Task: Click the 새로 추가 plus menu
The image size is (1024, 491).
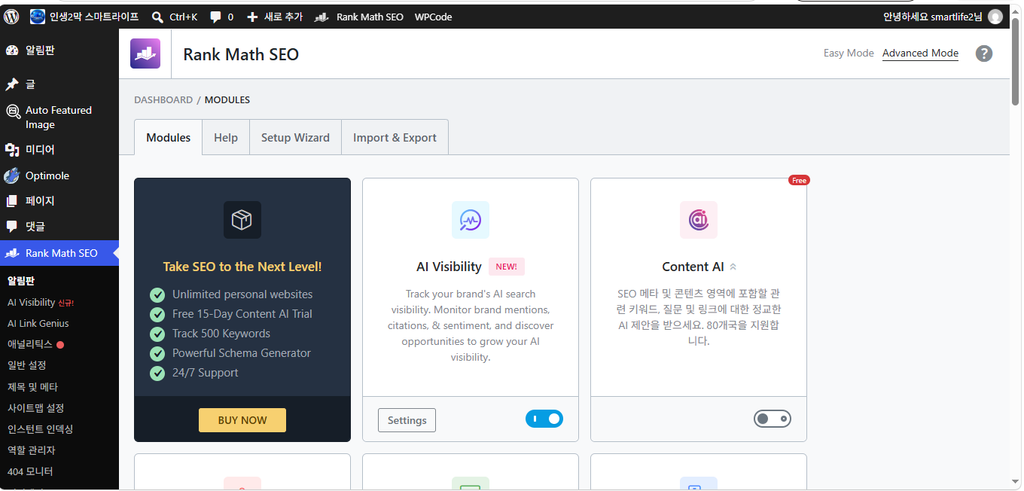Action: pos(274,17)
